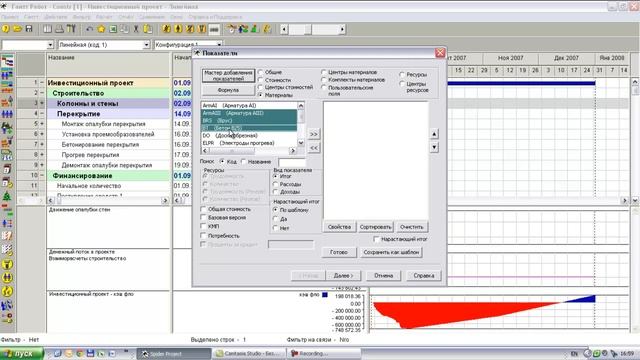Search by Название radio option
Image resolution: width=640 pixels, height=360 pixels.
[244, 162]
